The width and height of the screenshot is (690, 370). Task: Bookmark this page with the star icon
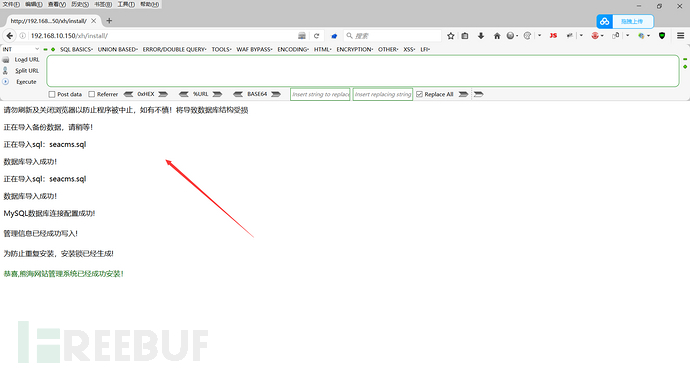(x=451, y=36)
